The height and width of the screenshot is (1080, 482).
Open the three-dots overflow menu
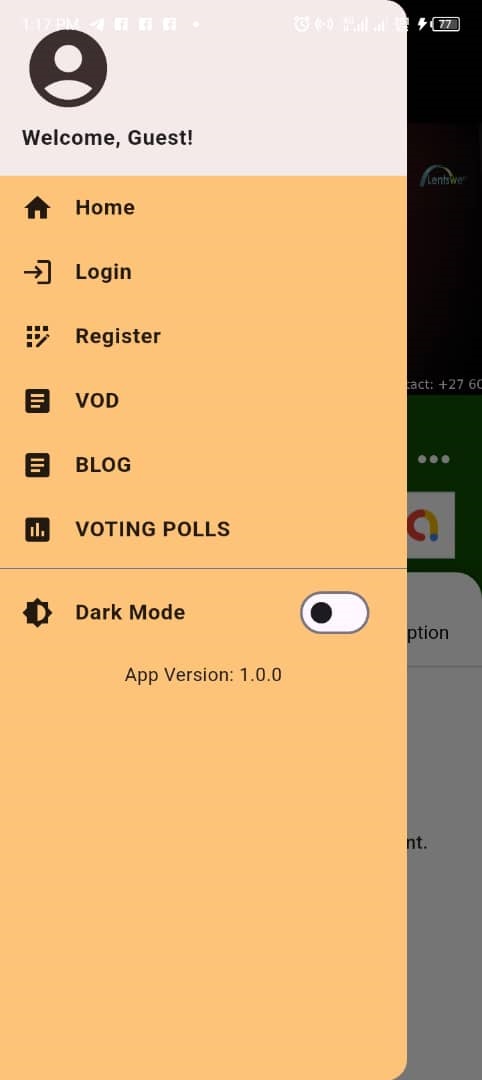click(434, 459)
